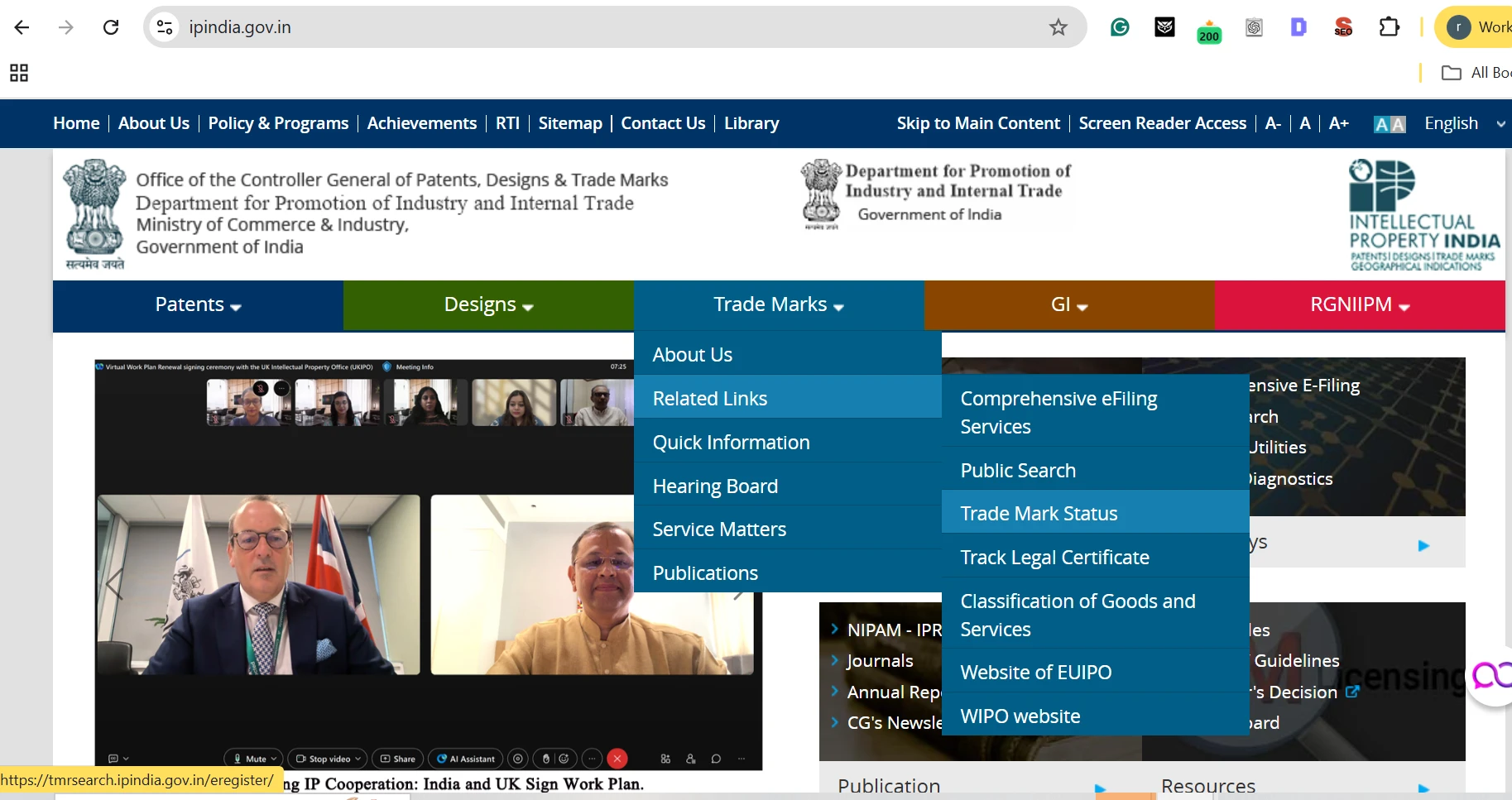1512x800 pixels.
Task: Open Quick Information in Trade Marks menu
Action: pyautogui.click(x=731, y=443)
